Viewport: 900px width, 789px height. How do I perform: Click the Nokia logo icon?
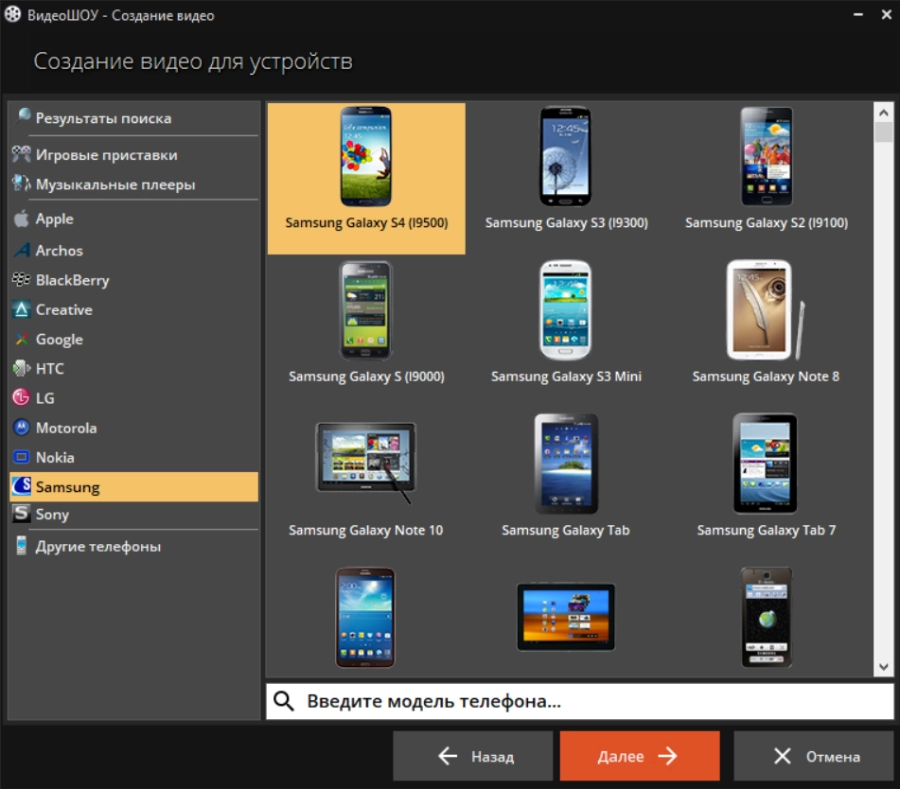coord(21,457)
